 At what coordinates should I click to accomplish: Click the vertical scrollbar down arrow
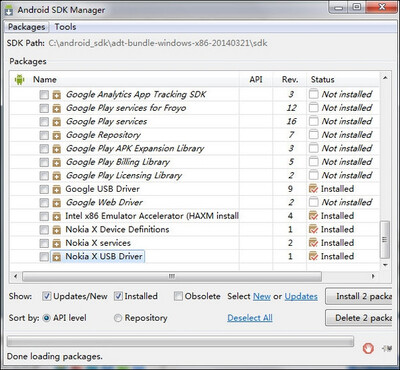tap(385, 265)
